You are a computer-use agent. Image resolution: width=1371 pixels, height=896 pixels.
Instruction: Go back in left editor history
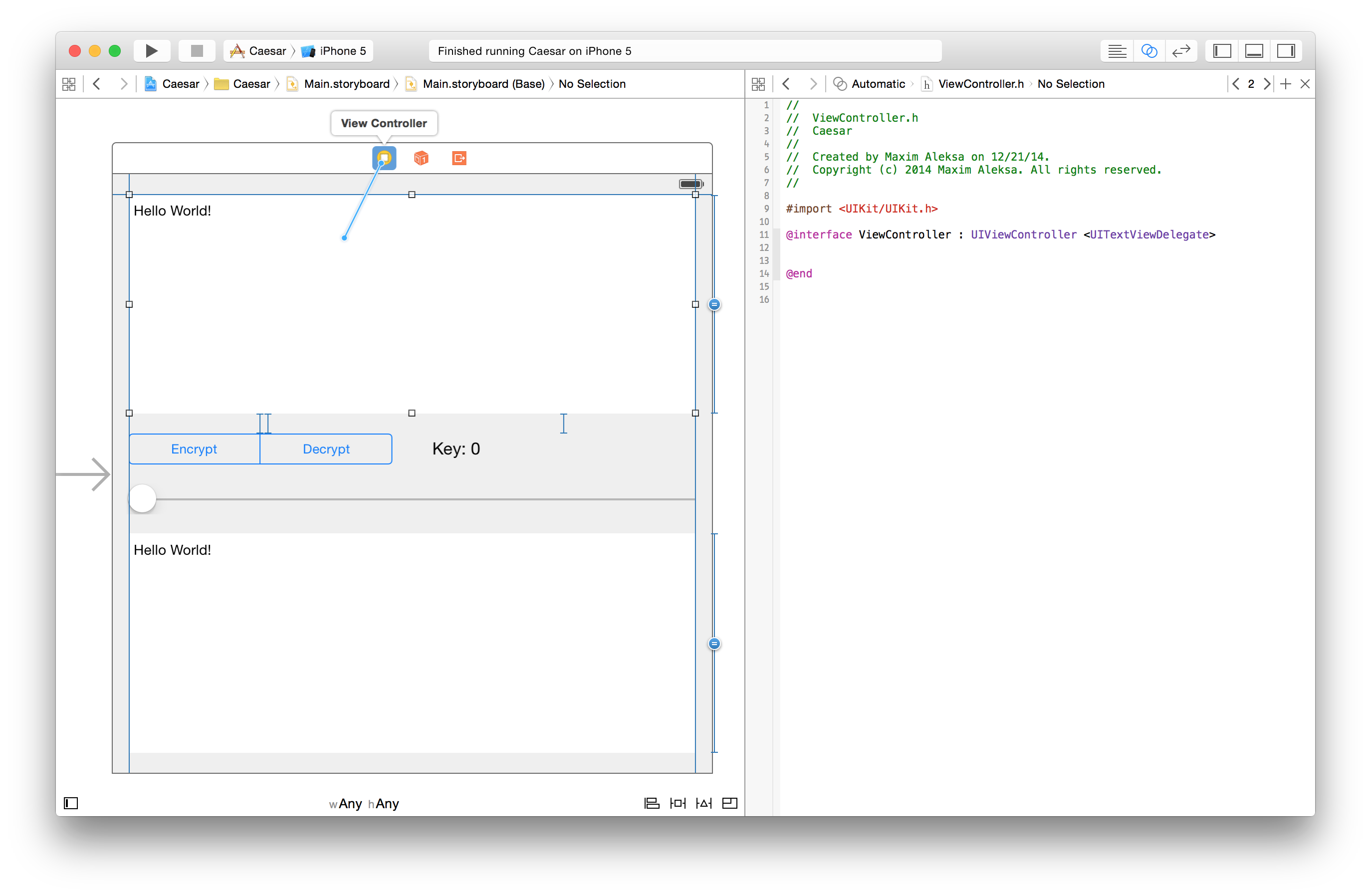tap(97, 84)
